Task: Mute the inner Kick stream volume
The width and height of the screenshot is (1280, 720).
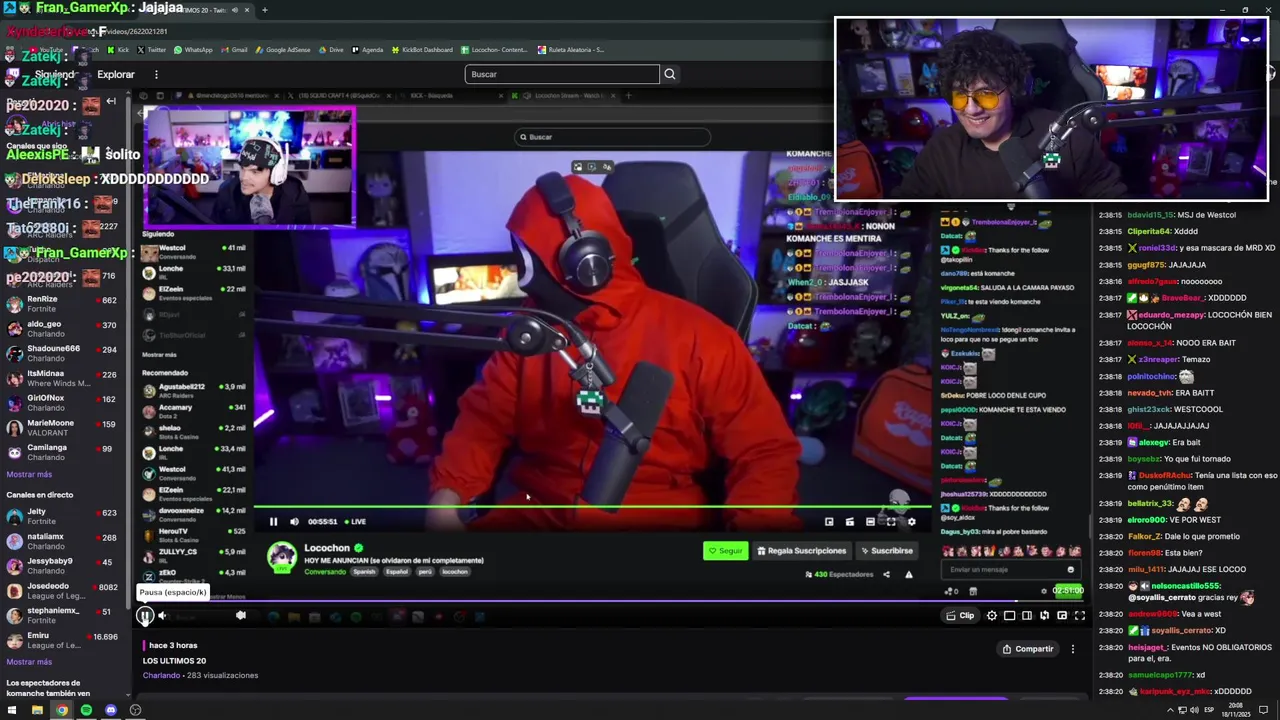Action: pyautogui.click(x=294, y=521)
